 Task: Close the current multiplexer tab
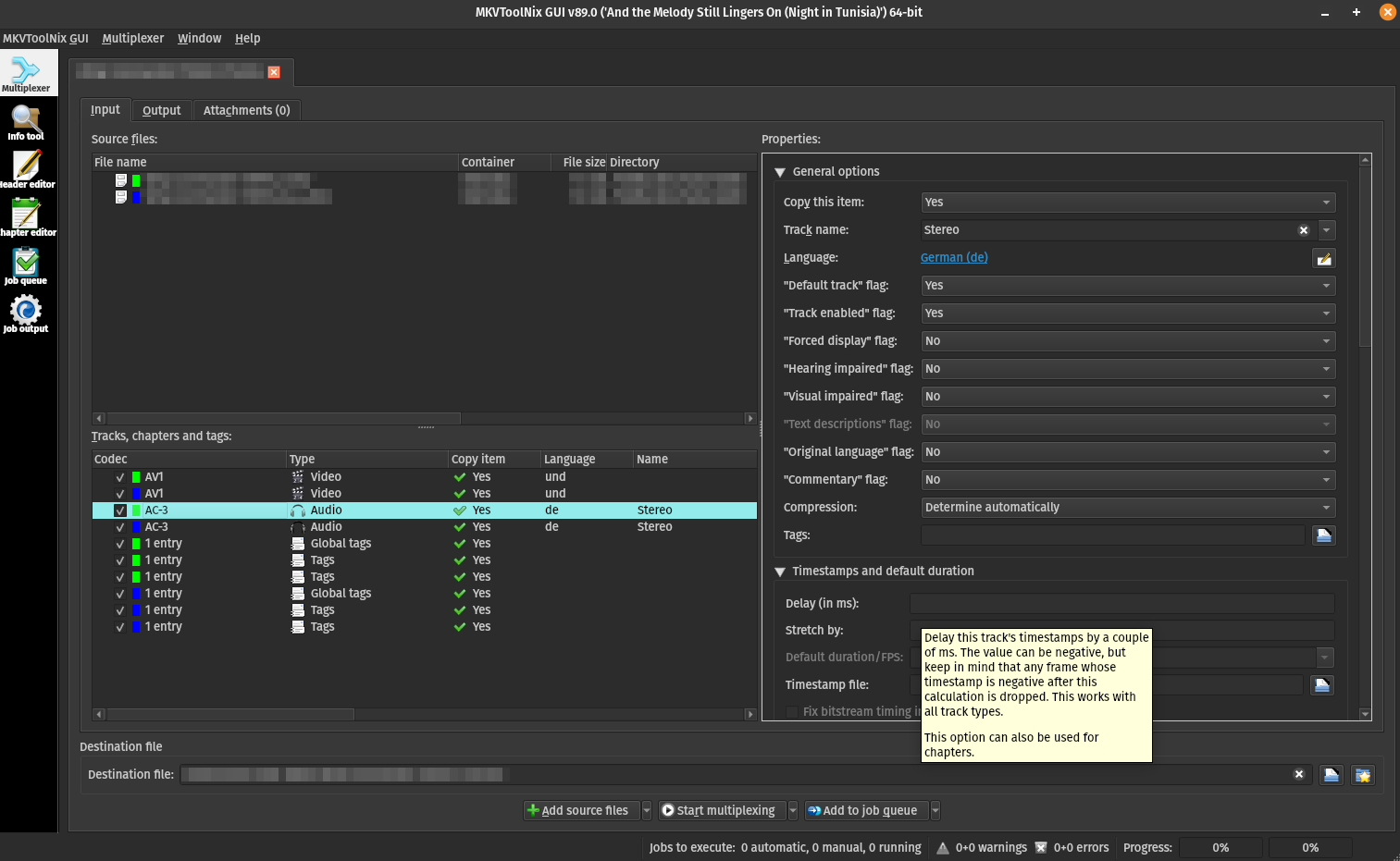[x=274, y=72]
